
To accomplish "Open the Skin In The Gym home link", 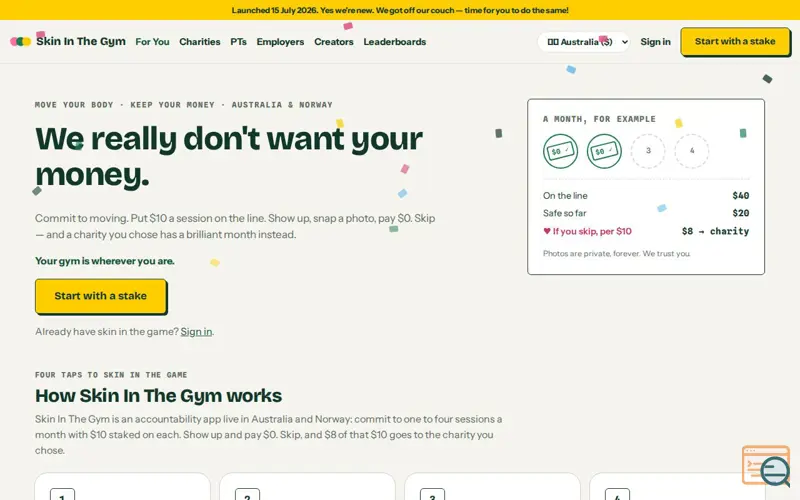I will 68,41.
